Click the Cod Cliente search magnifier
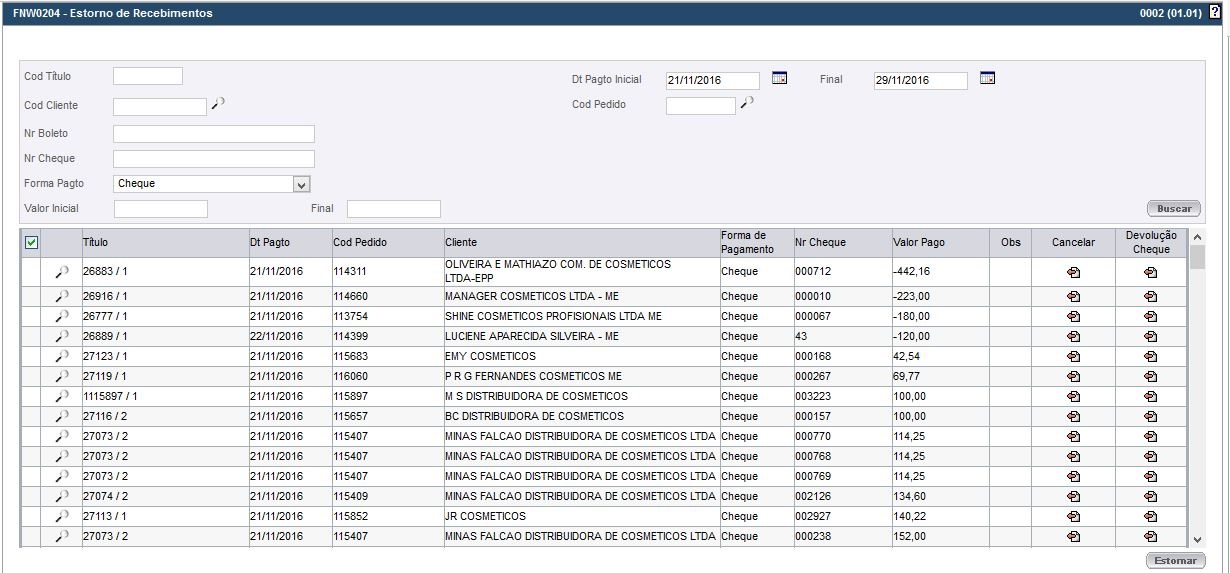This screenshot has height=573, width=1230. [x=218, y=103]
